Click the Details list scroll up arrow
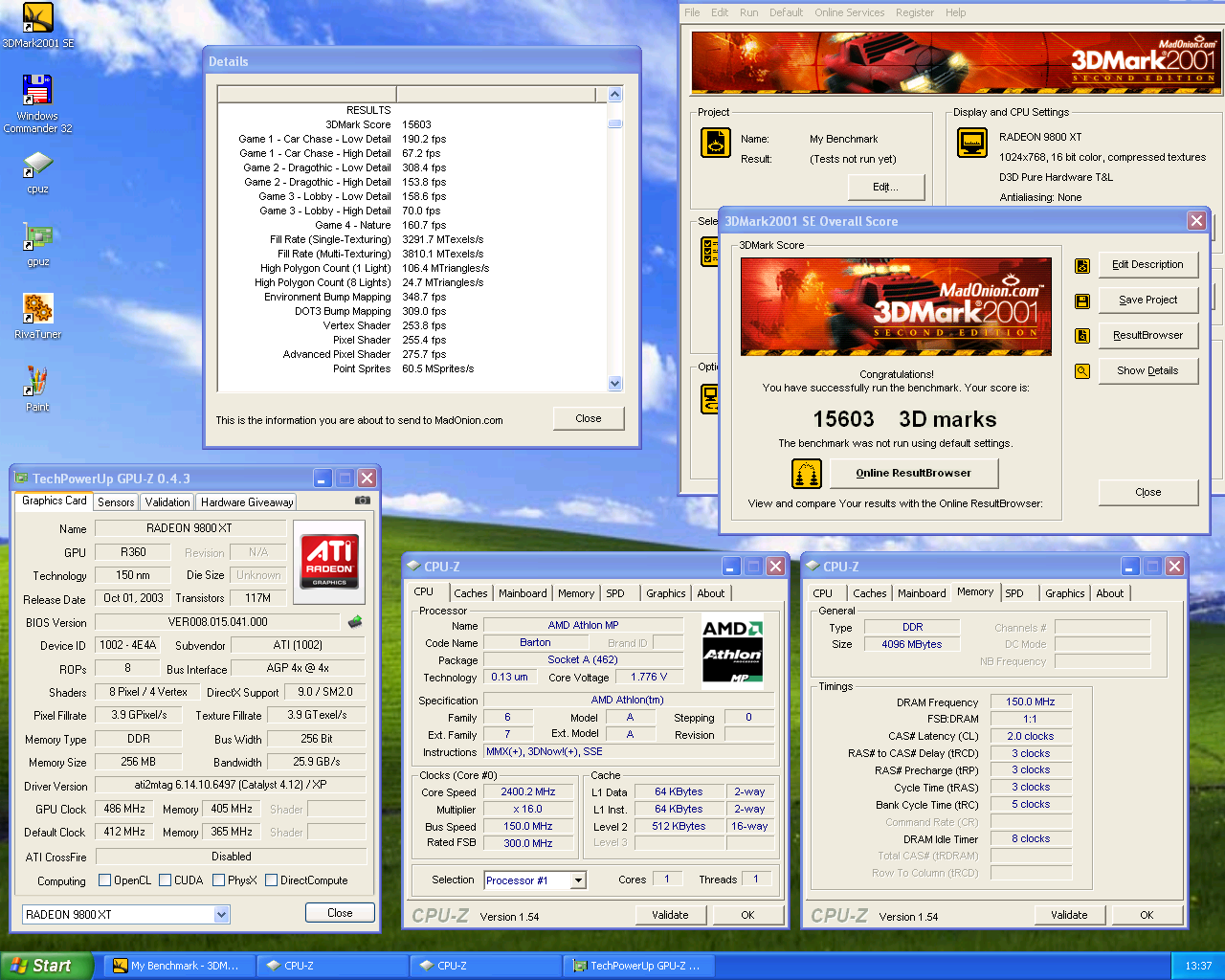This screenshot has height=980, width=1225. coord(614,94)
